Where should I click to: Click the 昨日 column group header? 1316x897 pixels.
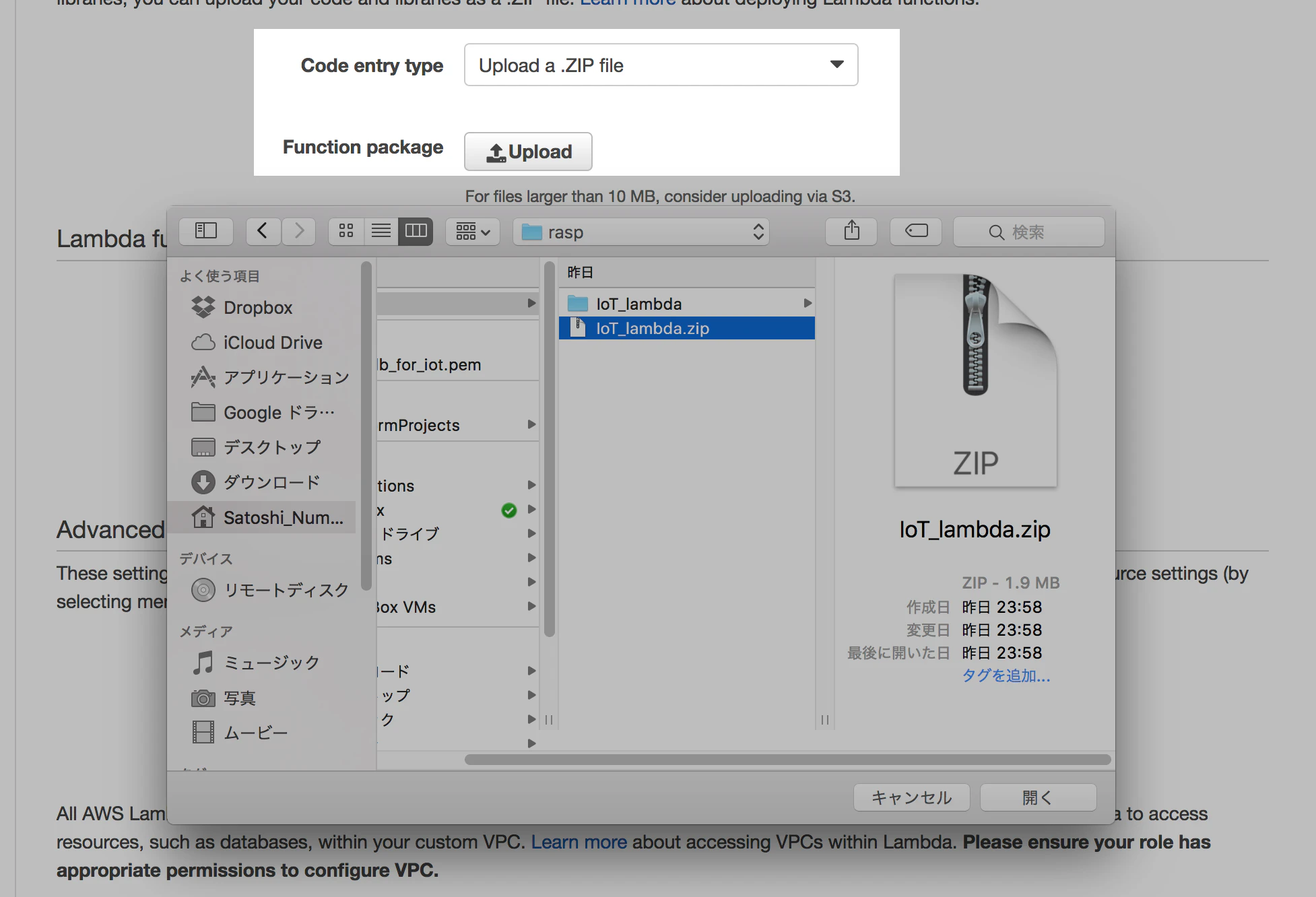pos(687,272)
